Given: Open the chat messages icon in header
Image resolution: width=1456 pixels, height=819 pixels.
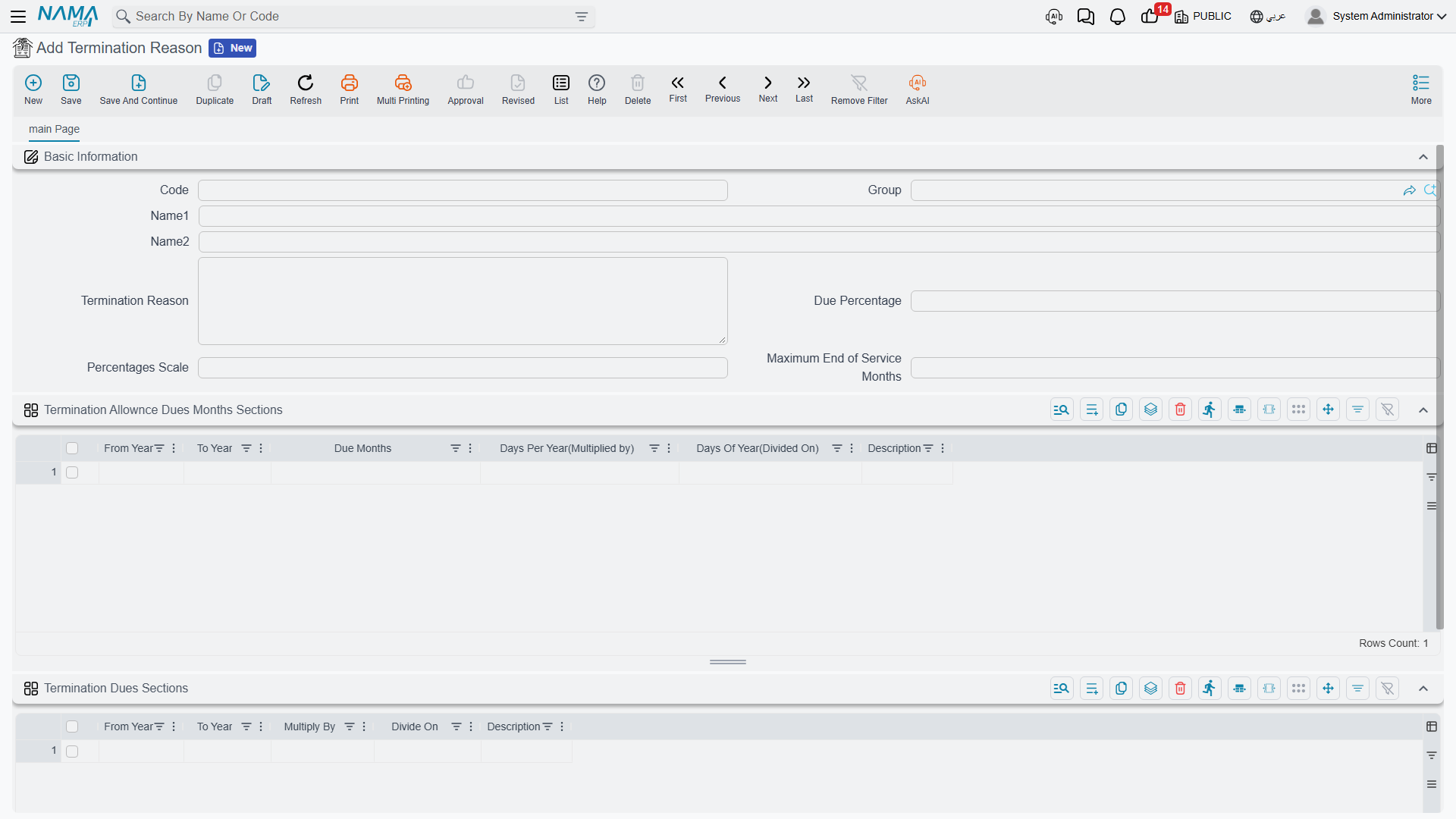Looking at the screenshot, I should [1085, 17].
